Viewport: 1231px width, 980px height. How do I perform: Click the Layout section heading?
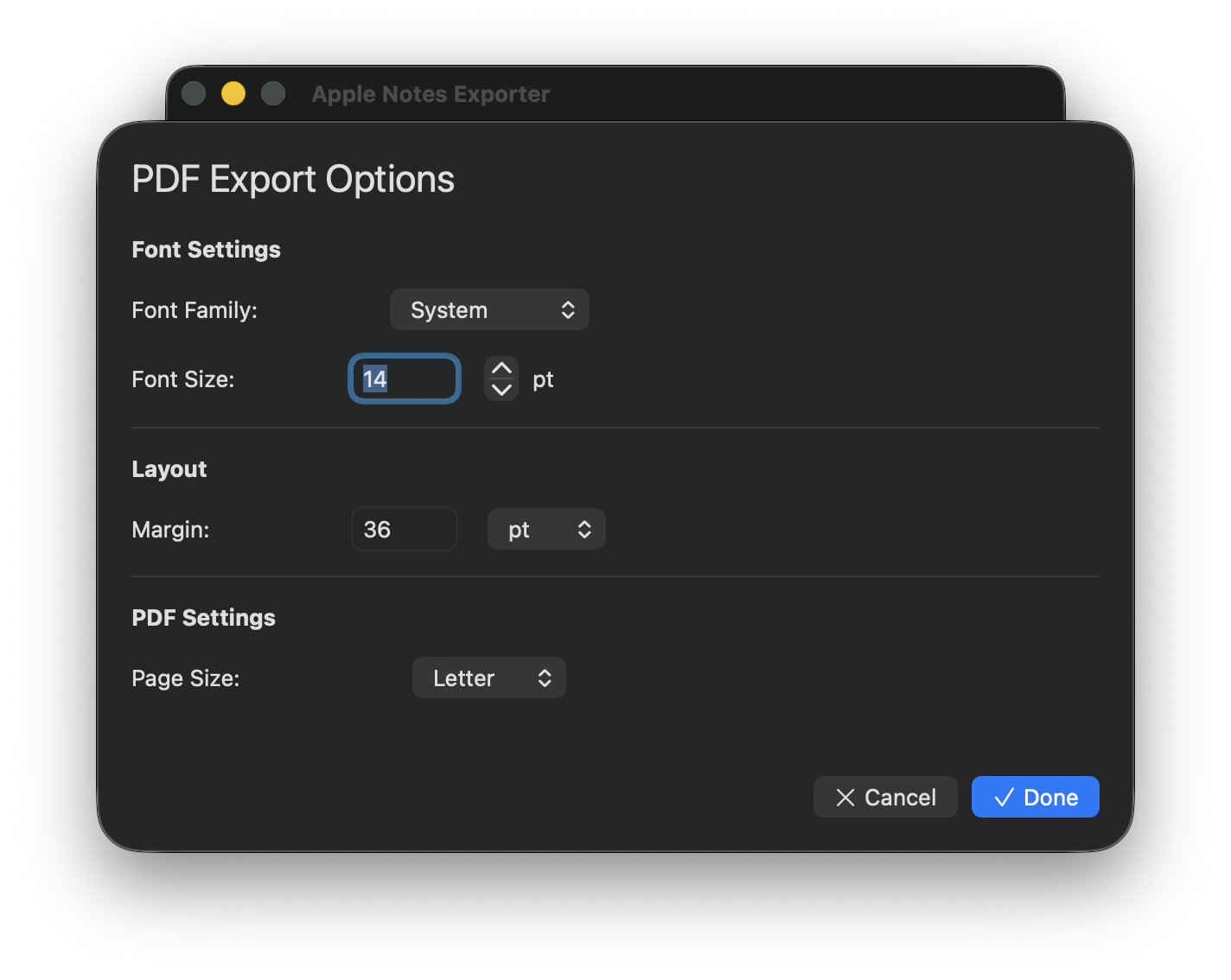tap(169, 469)
